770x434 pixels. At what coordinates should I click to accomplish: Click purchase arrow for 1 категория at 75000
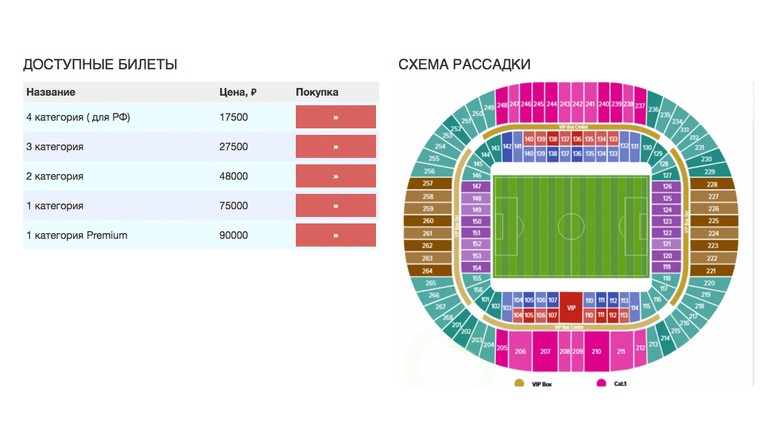pyautogui.click(x=336, y=206)
